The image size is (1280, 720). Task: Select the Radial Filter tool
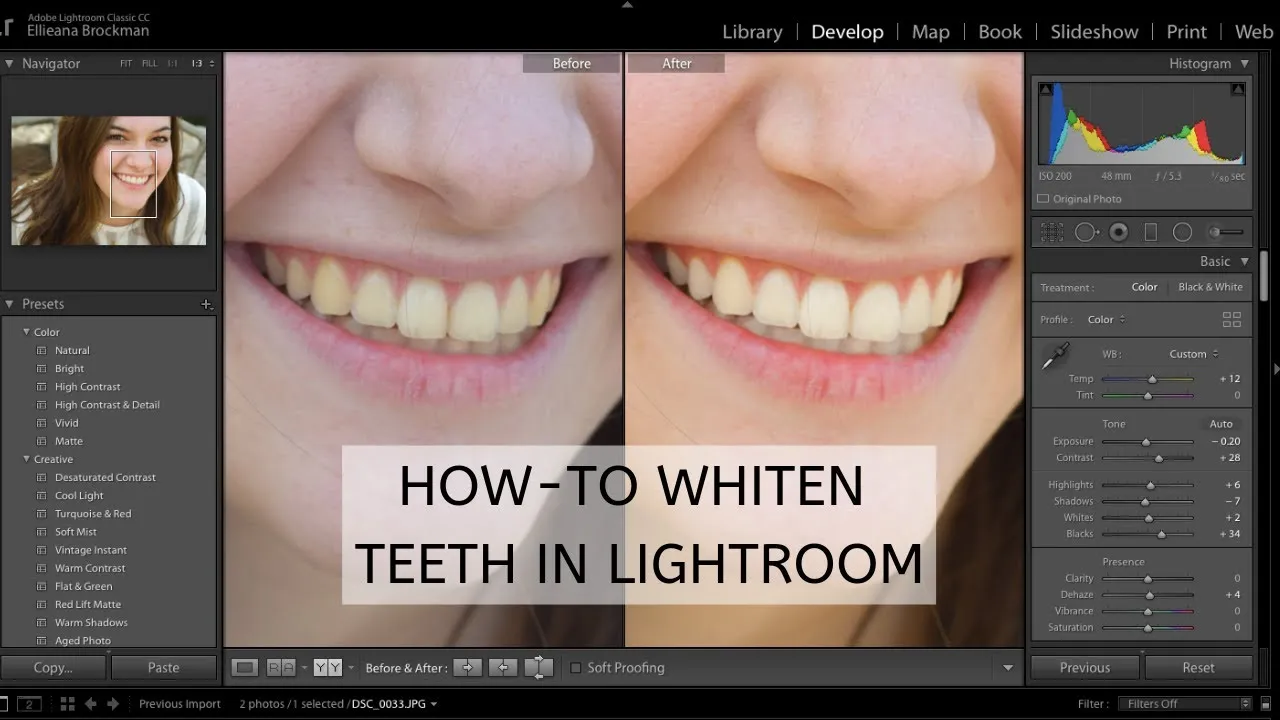[x=1182, y=232]
